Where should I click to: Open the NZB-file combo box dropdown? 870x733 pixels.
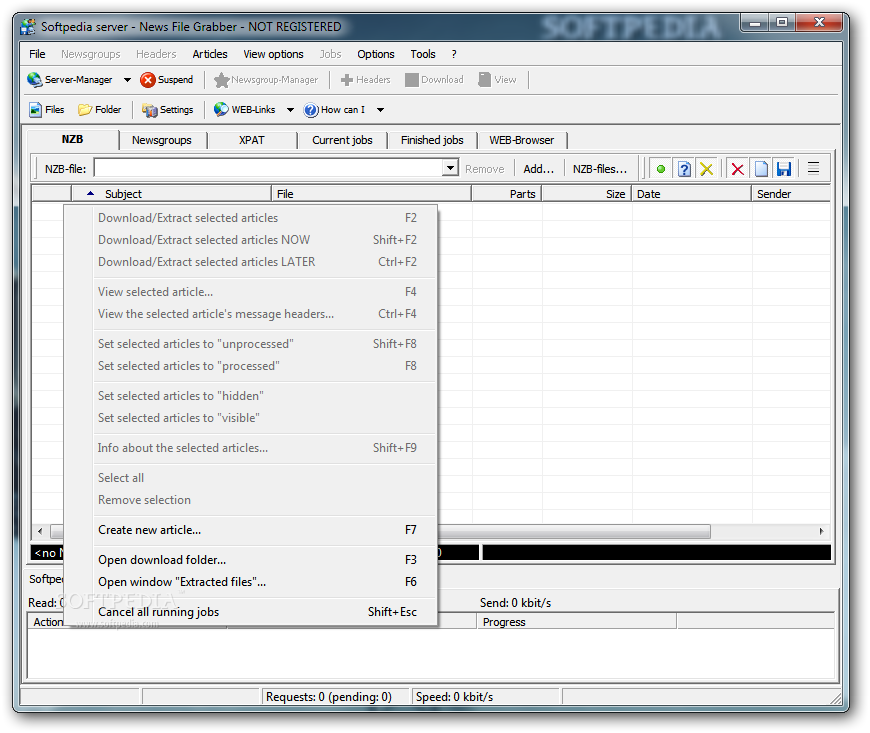451,168
